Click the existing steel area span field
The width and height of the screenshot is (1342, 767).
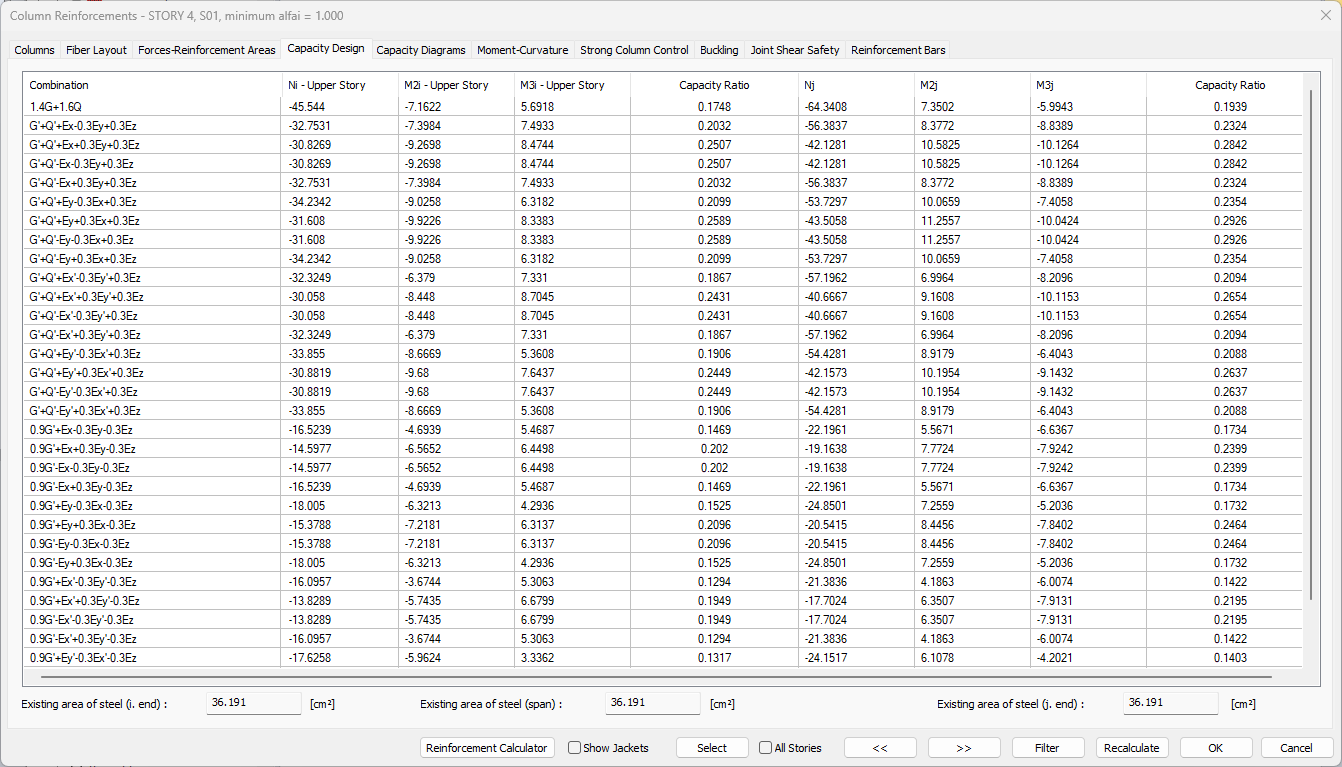(x=652, y=703)
